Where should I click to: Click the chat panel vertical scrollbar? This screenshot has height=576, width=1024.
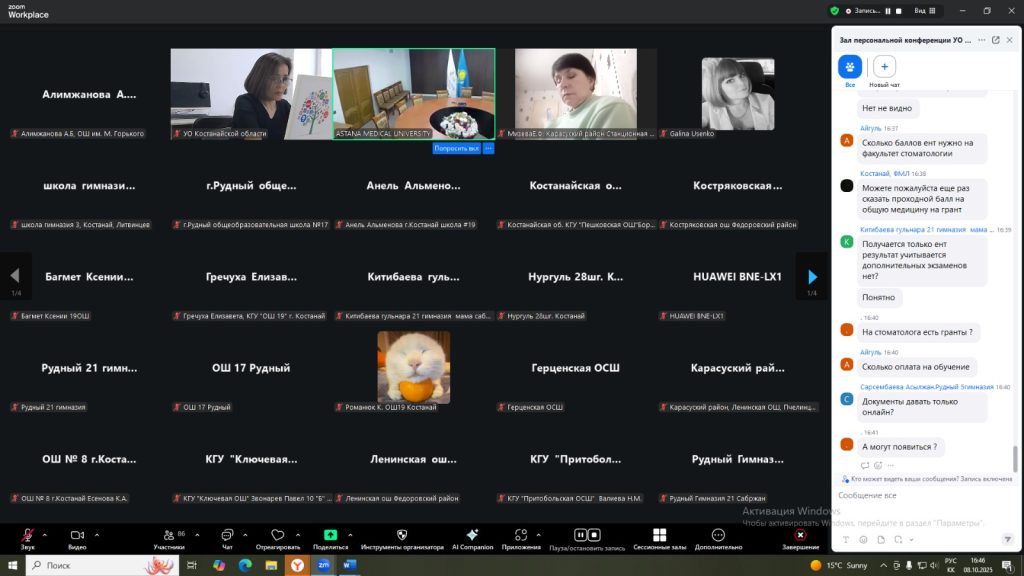(x=1016, y=455)
